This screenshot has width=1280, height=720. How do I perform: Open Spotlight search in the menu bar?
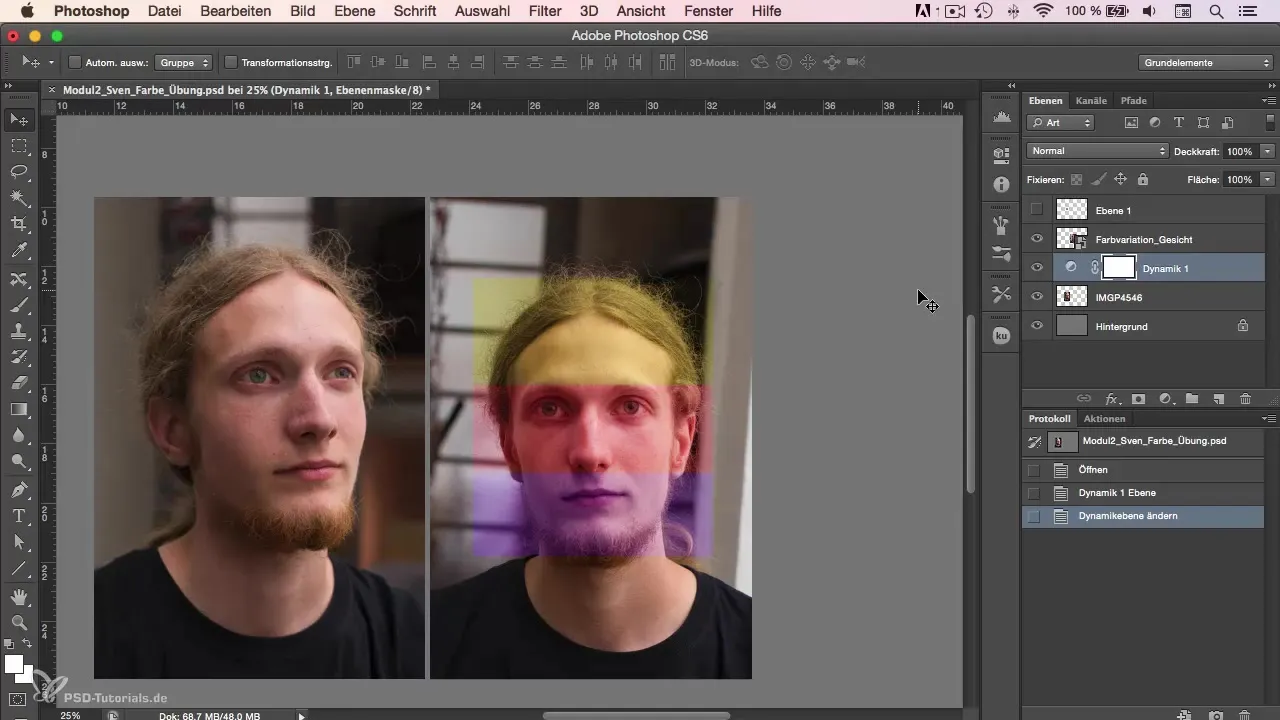[x=1216, y=11]
